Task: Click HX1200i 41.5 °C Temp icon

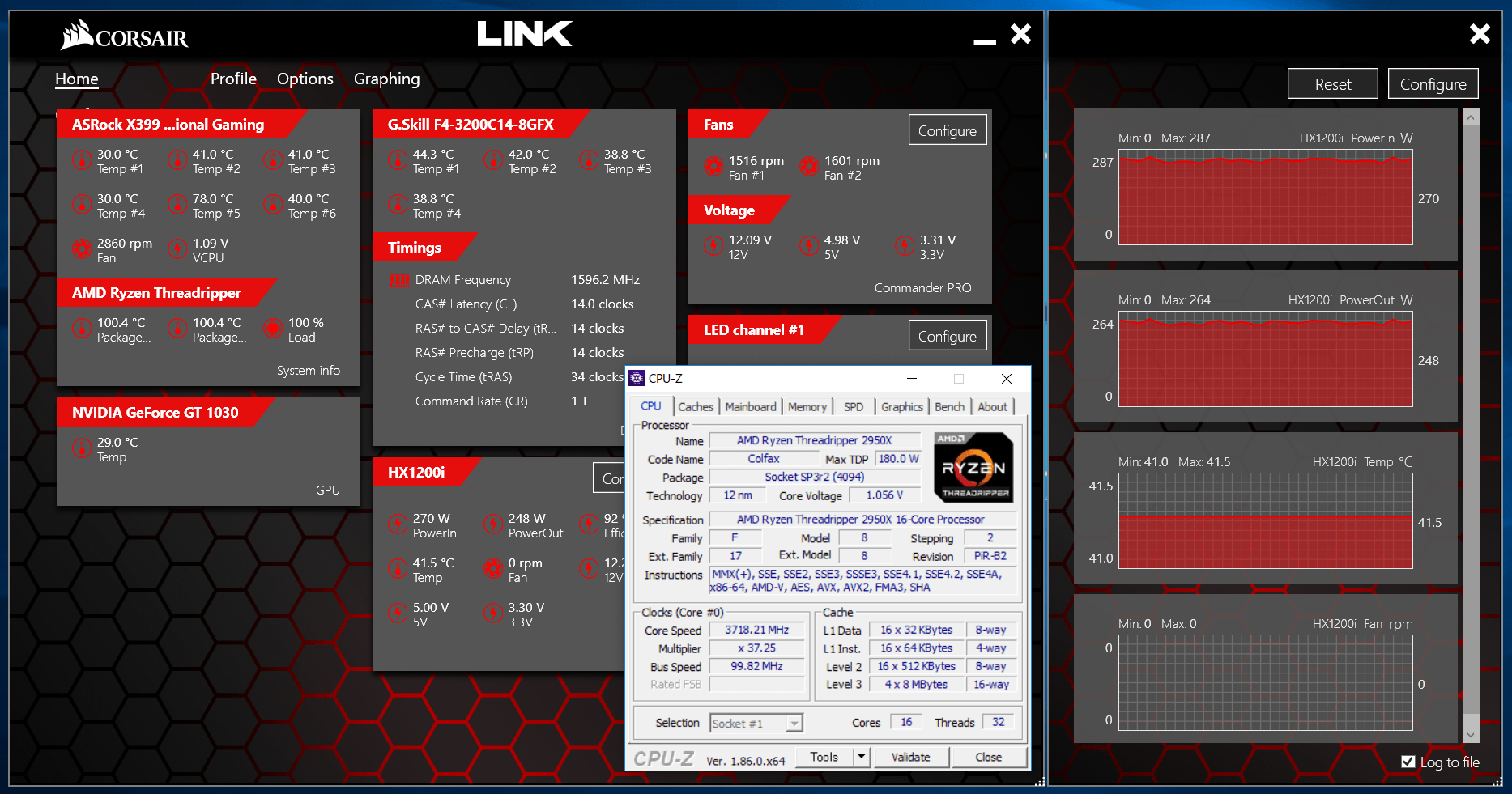Action: 398,569
